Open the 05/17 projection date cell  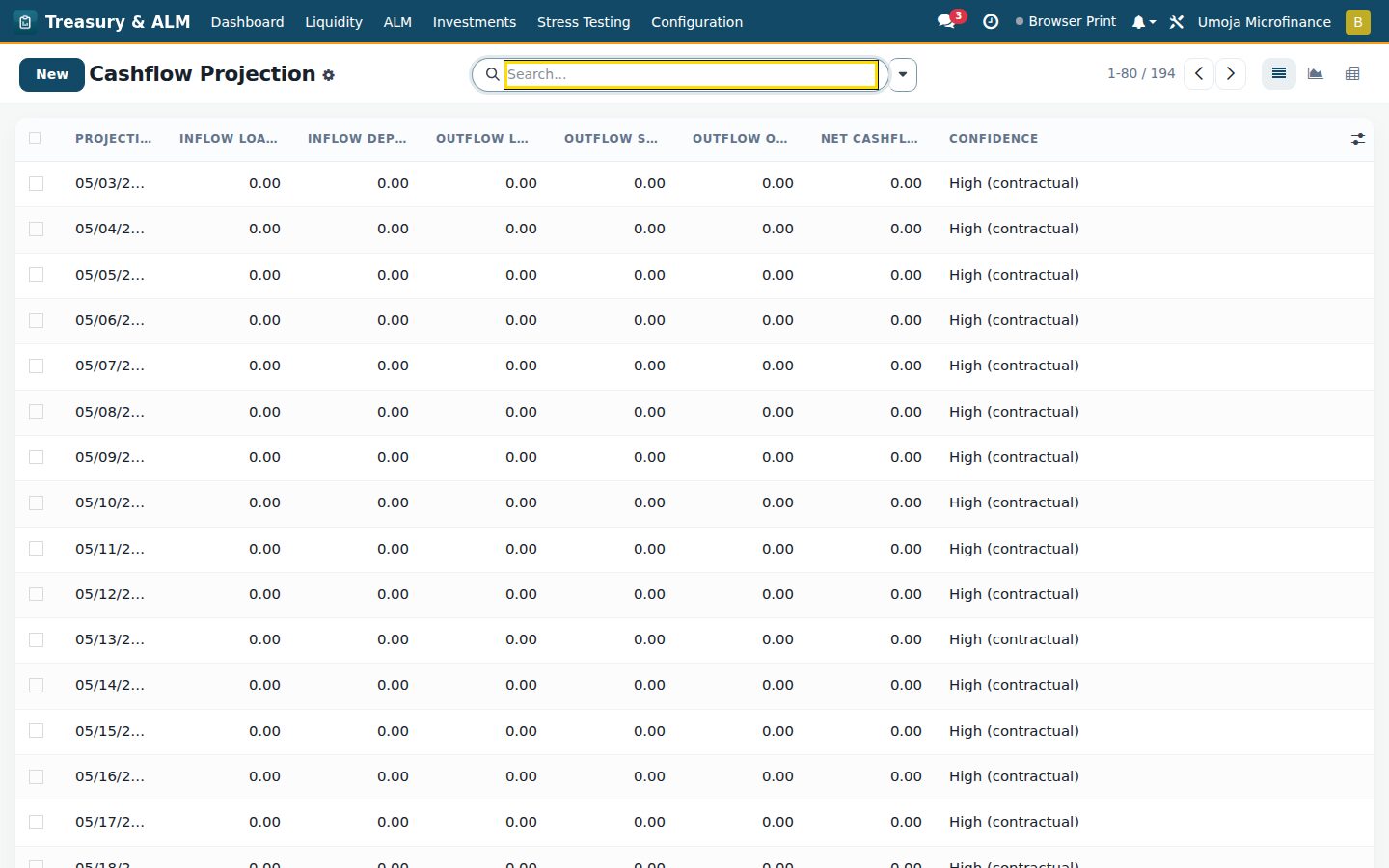(110, 822)
